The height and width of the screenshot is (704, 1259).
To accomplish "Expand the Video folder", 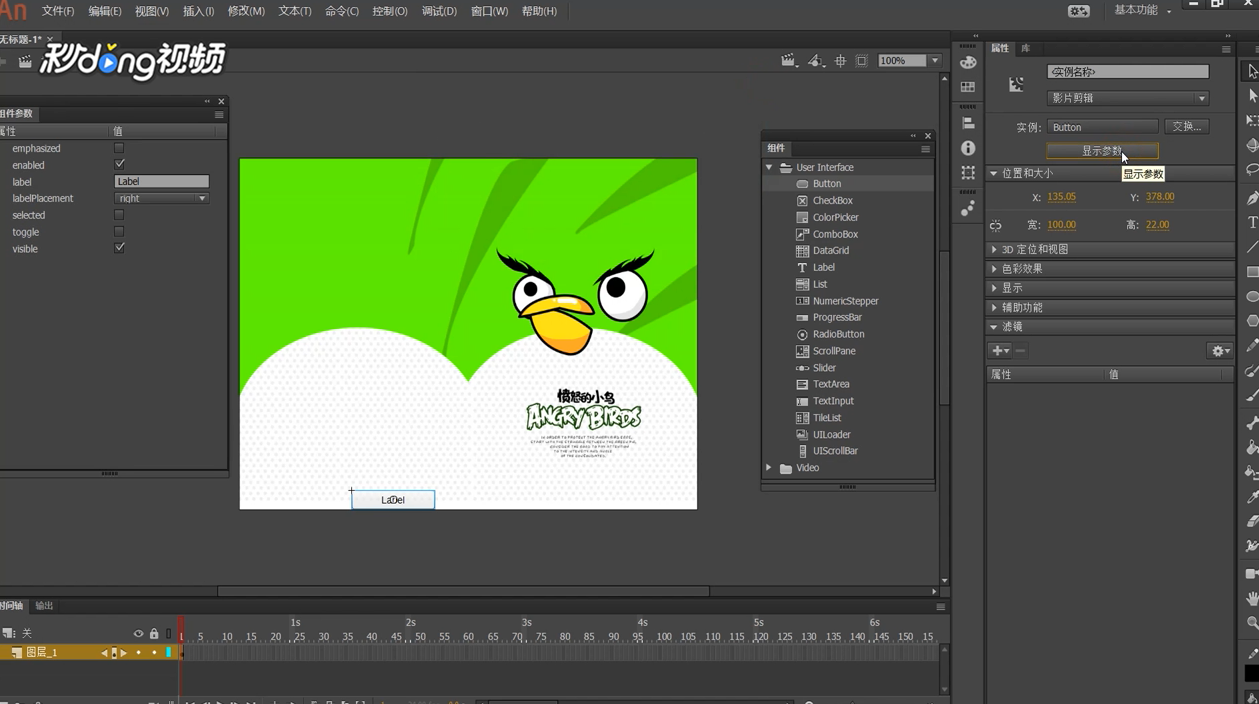I will 769,468.
